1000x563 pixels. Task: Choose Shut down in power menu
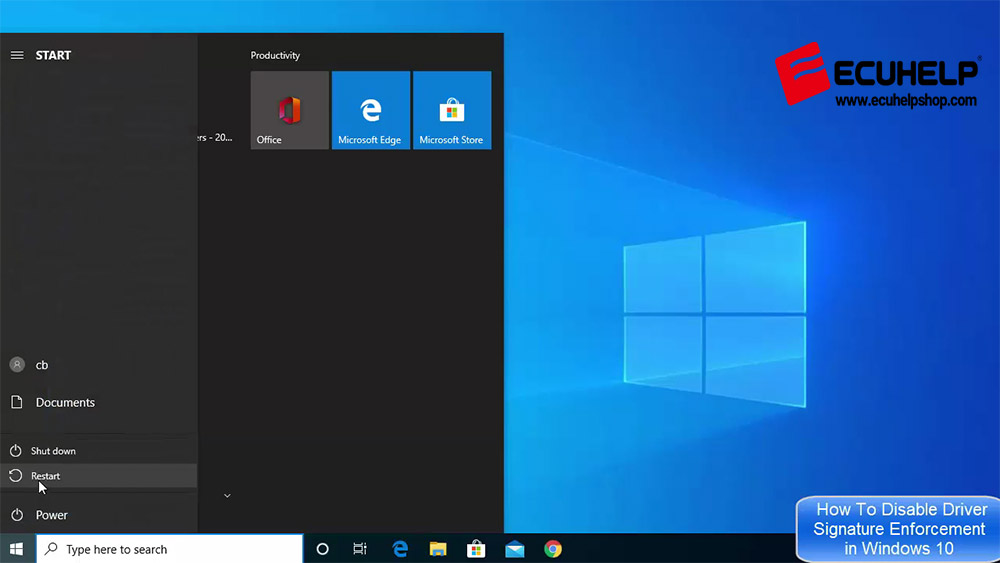98,451
